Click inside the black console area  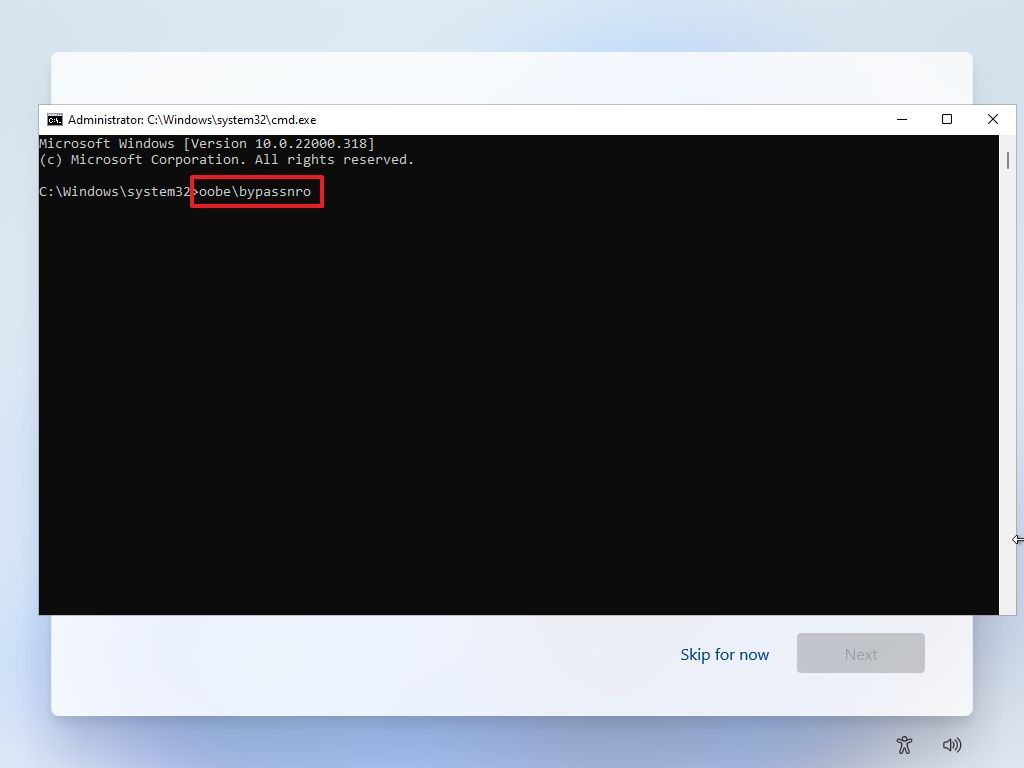click(500, 400)
